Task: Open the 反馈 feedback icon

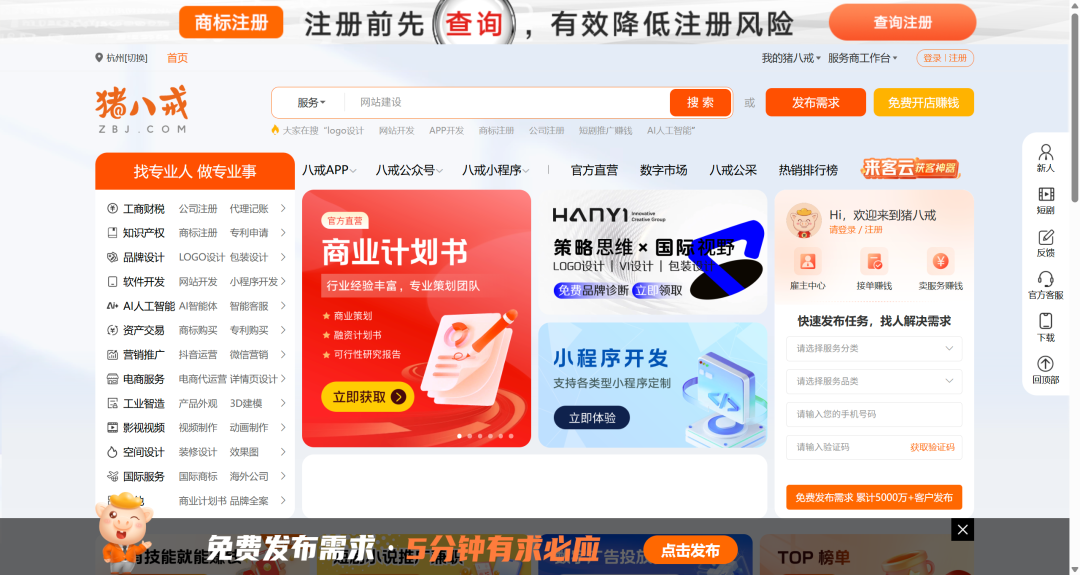Action: click(x=1046, y=237)
